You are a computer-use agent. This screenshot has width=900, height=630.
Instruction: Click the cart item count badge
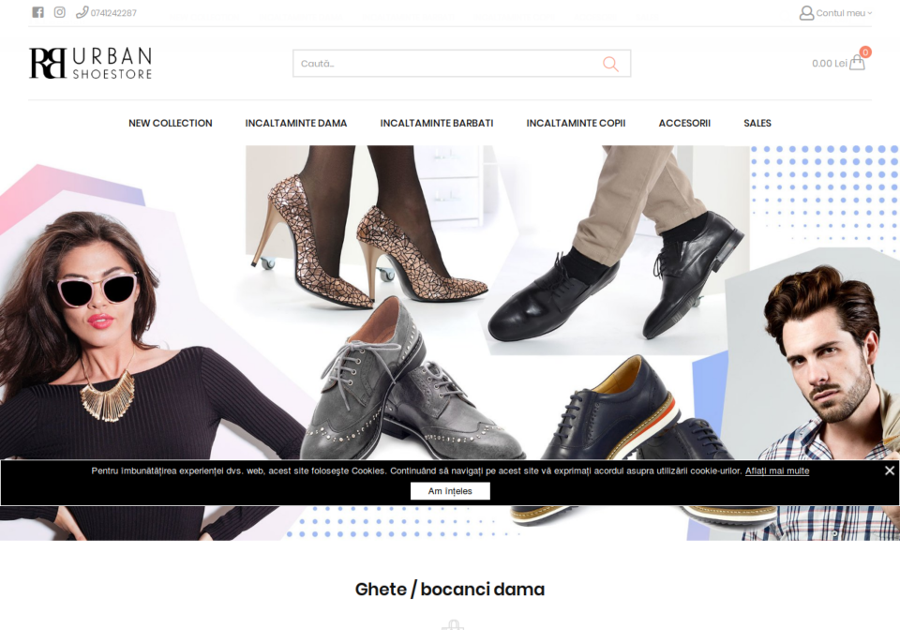pyautogui.click(x=865, y=52)
